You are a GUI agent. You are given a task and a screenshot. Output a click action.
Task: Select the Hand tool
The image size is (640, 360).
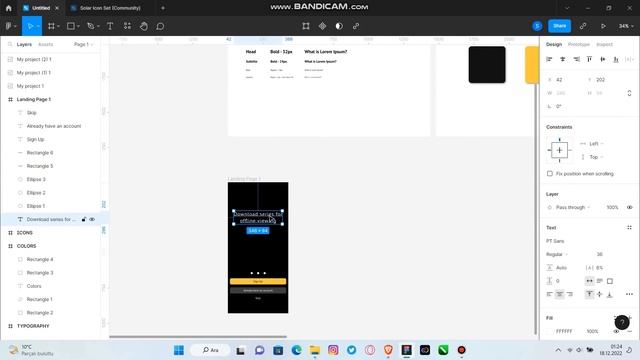tap(144, 26)
